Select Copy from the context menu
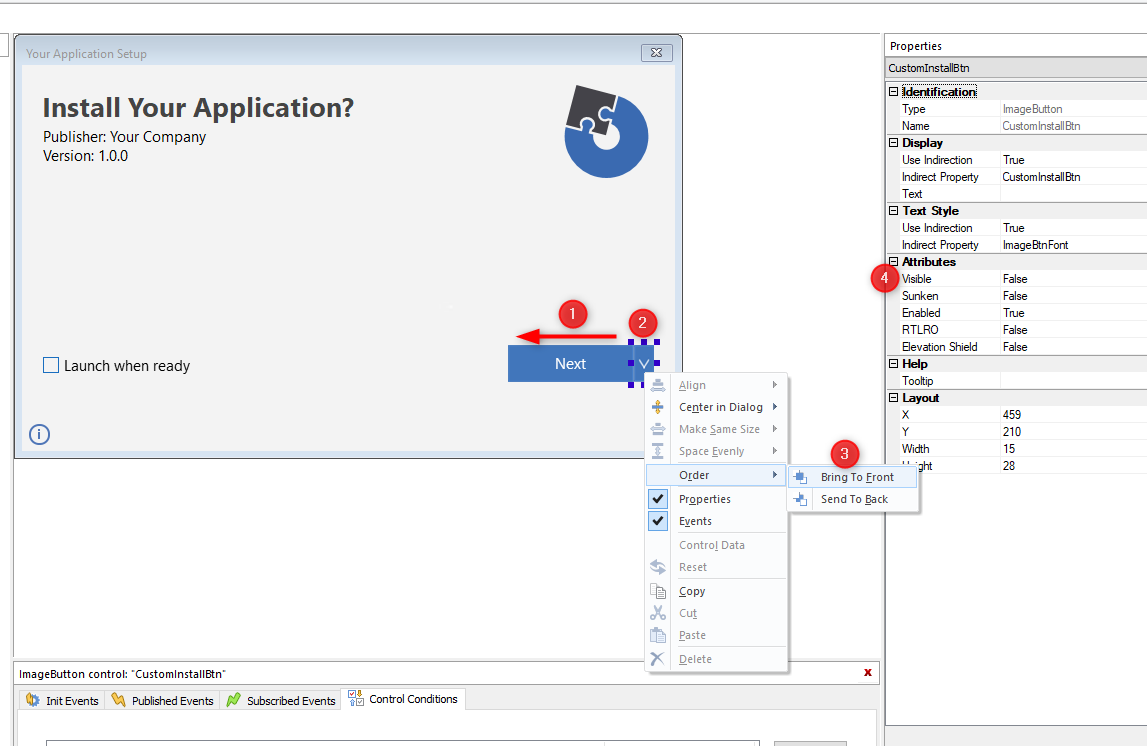This screenshot has height=746, width=1147. tap(691, 591)
